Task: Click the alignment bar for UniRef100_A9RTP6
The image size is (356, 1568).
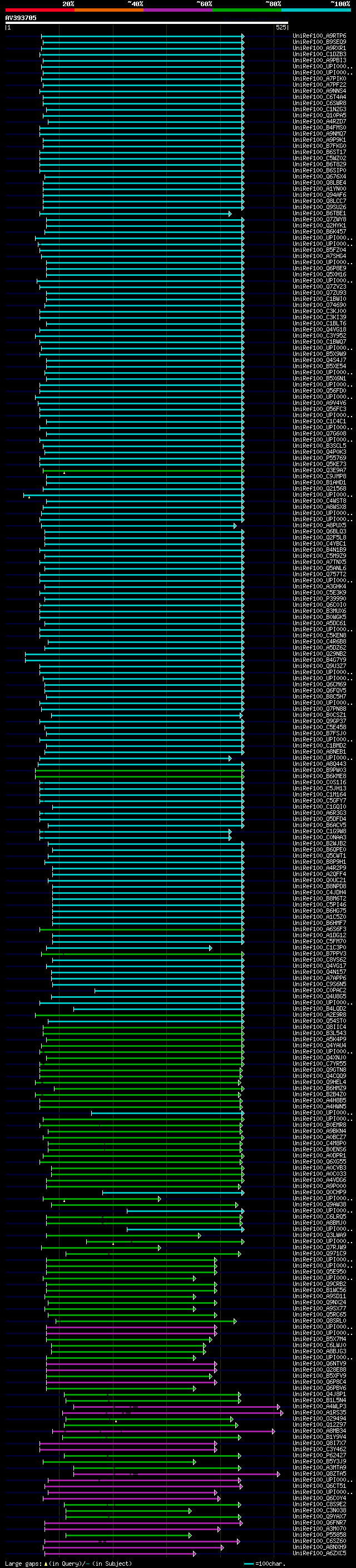Action: 143,36
